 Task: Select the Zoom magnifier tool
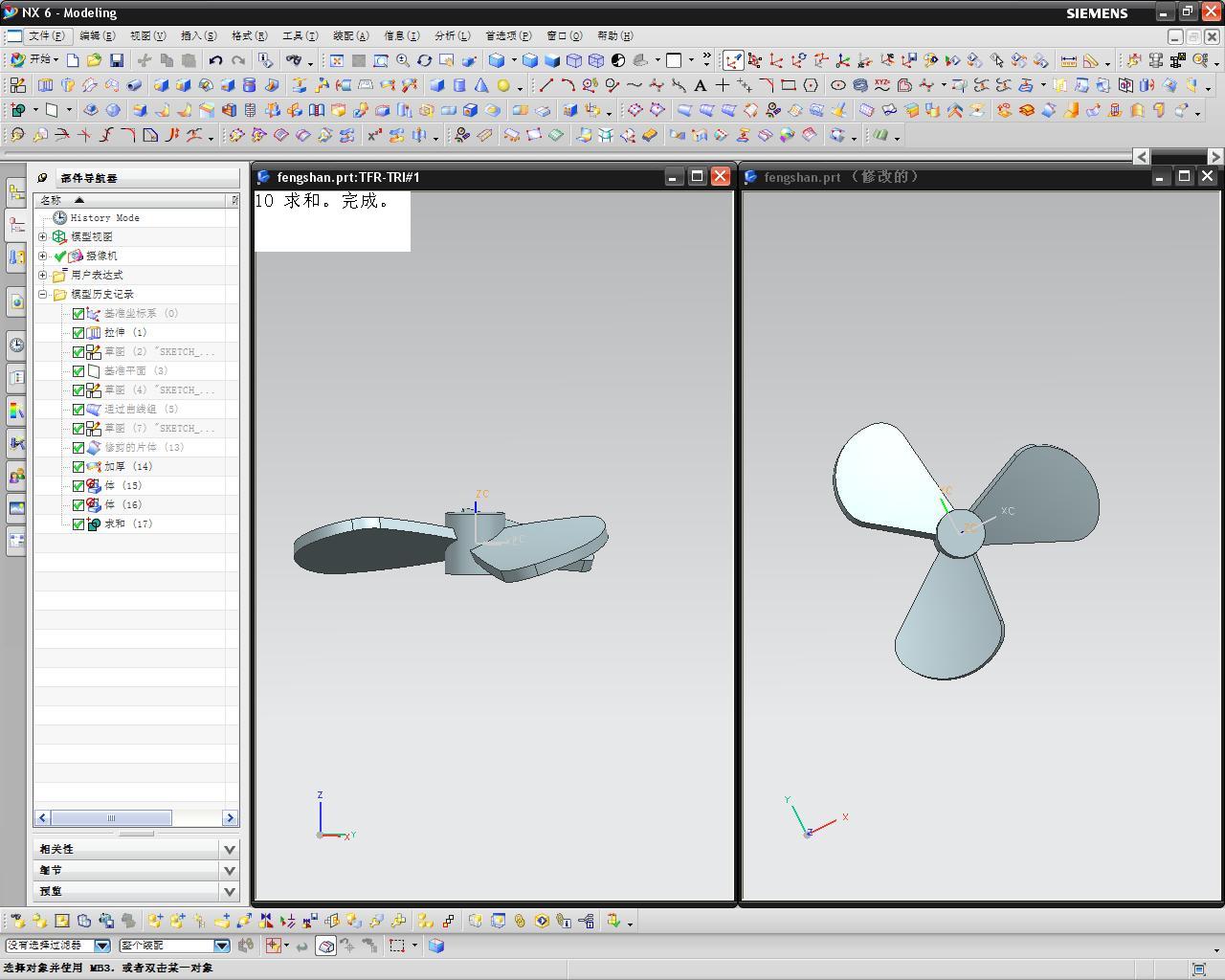pyautogui.click(x=403, y=60)
